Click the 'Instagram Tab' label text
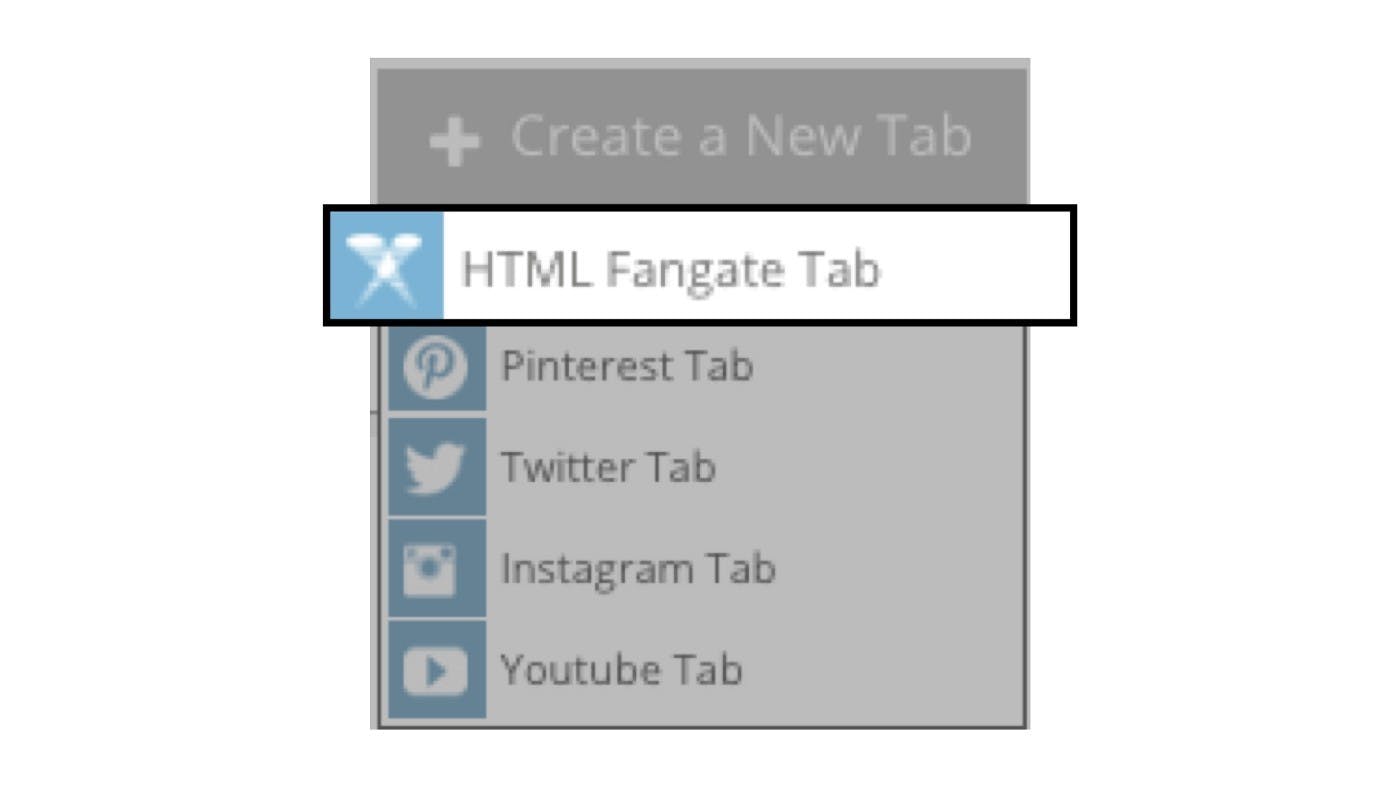This screenshot has width=1400, height=787. click(x=638, y=570)
